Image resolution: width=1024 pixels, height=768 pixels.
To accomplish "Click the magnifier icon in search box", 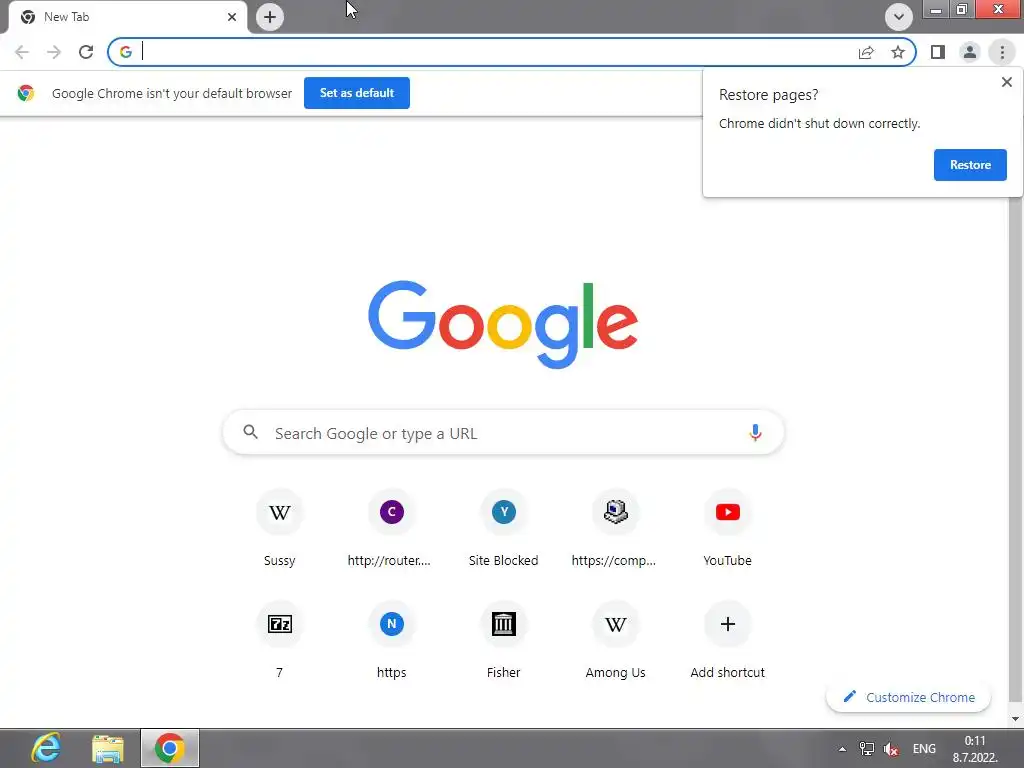I will click(251, 432).
